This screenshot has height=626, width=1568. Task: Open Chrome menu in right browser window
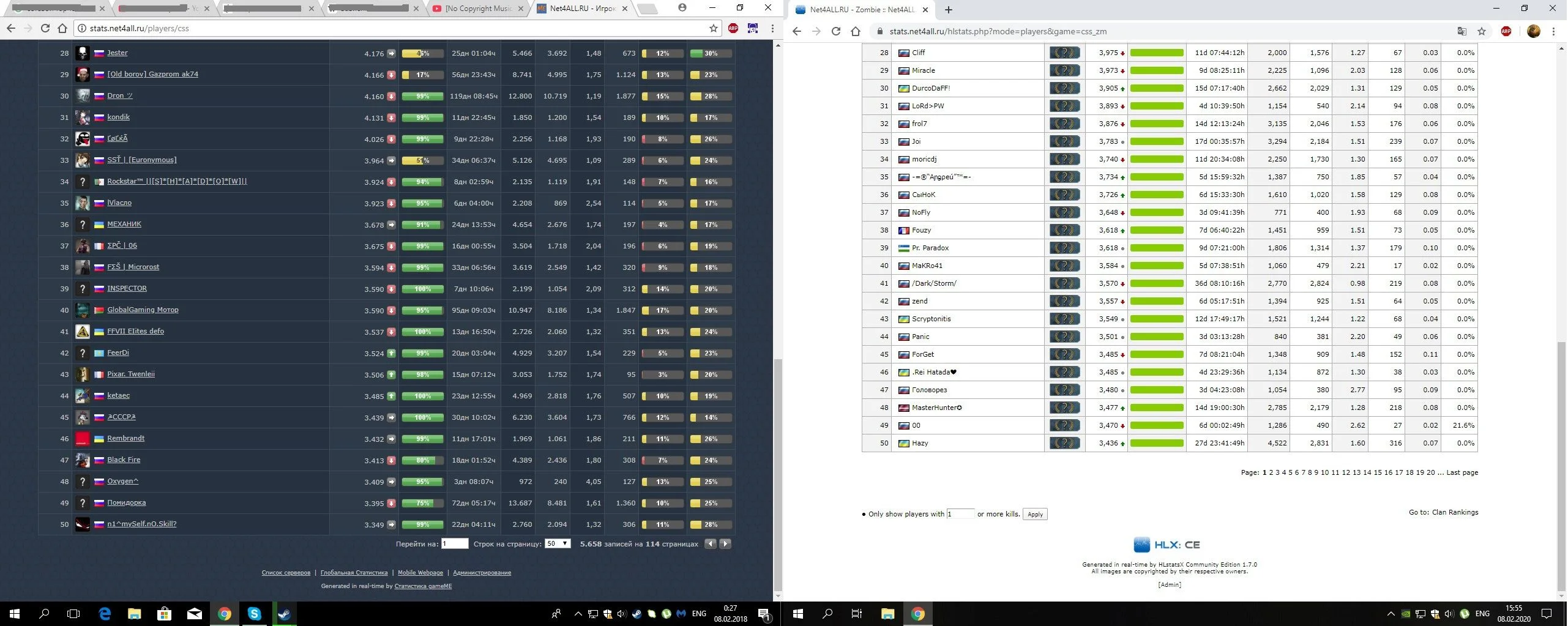coord(1553,31)
